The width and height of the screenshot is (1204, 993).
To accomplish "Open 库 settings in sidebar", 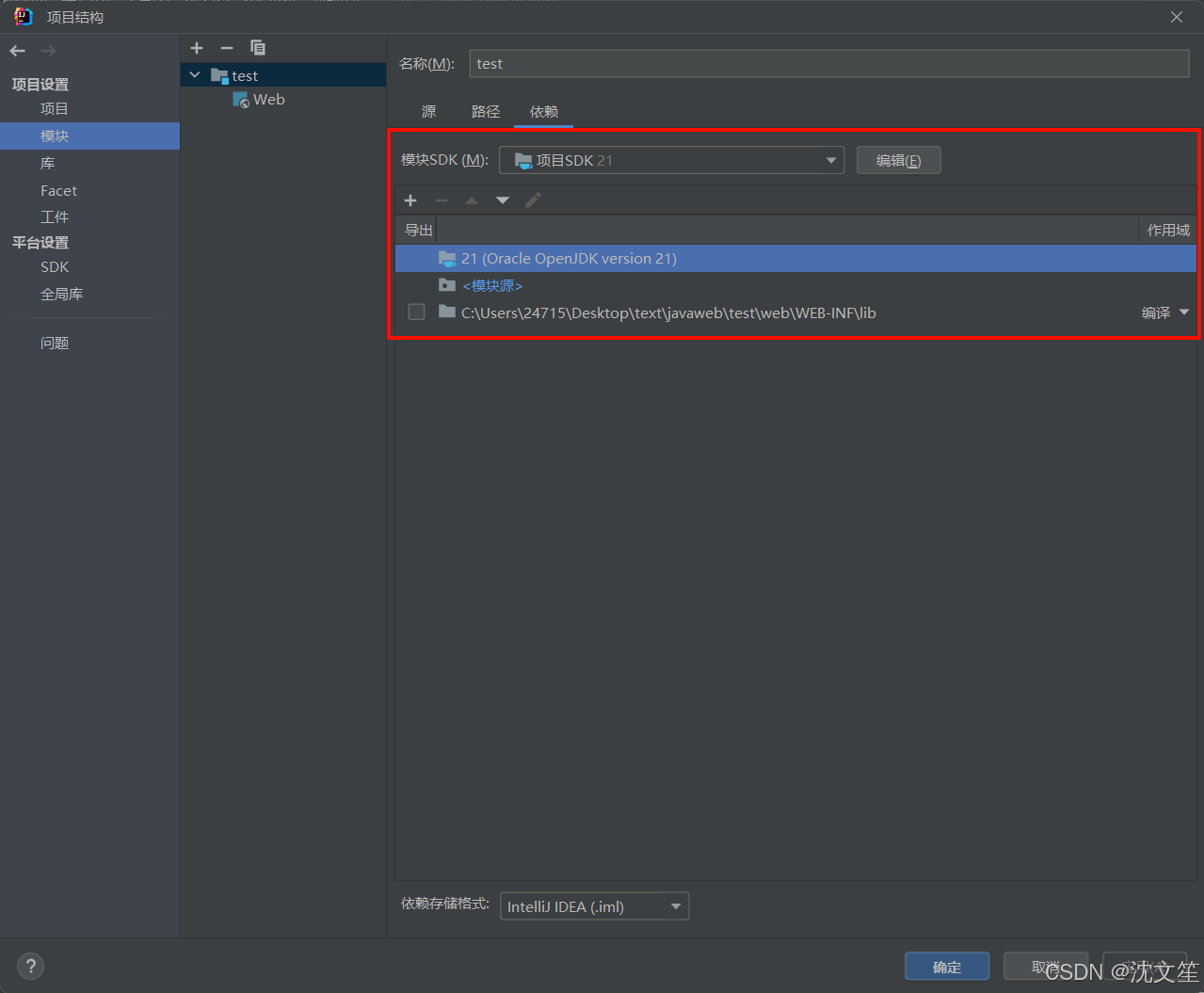I will 48,164.
